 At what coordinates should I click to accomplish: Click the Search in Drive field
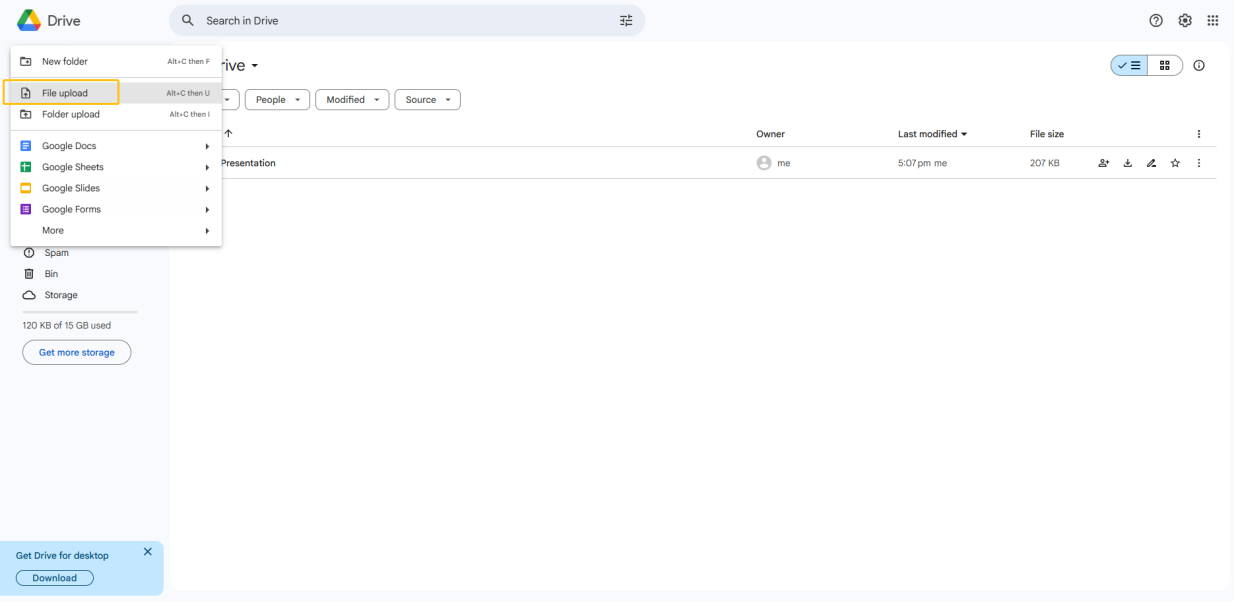tap(400, 20)
